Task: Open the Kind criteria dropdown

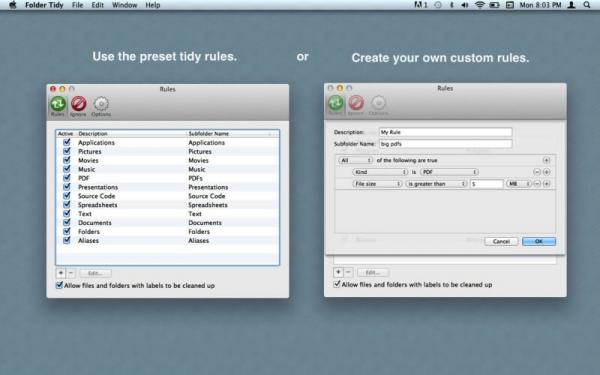Action: (380, 172)
